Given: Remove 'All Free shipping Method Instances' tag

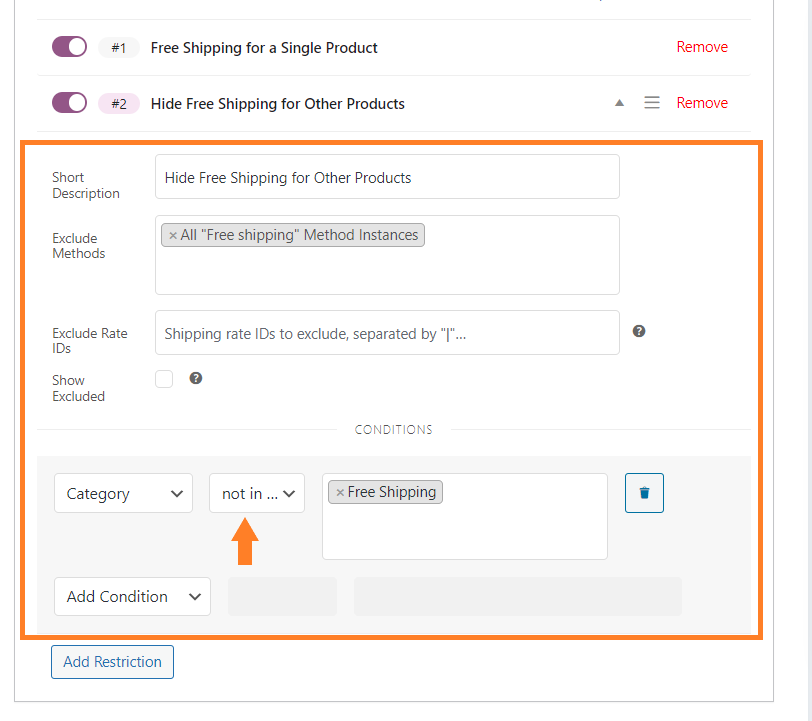Looking at the screenshot, I should pos(173,236).
